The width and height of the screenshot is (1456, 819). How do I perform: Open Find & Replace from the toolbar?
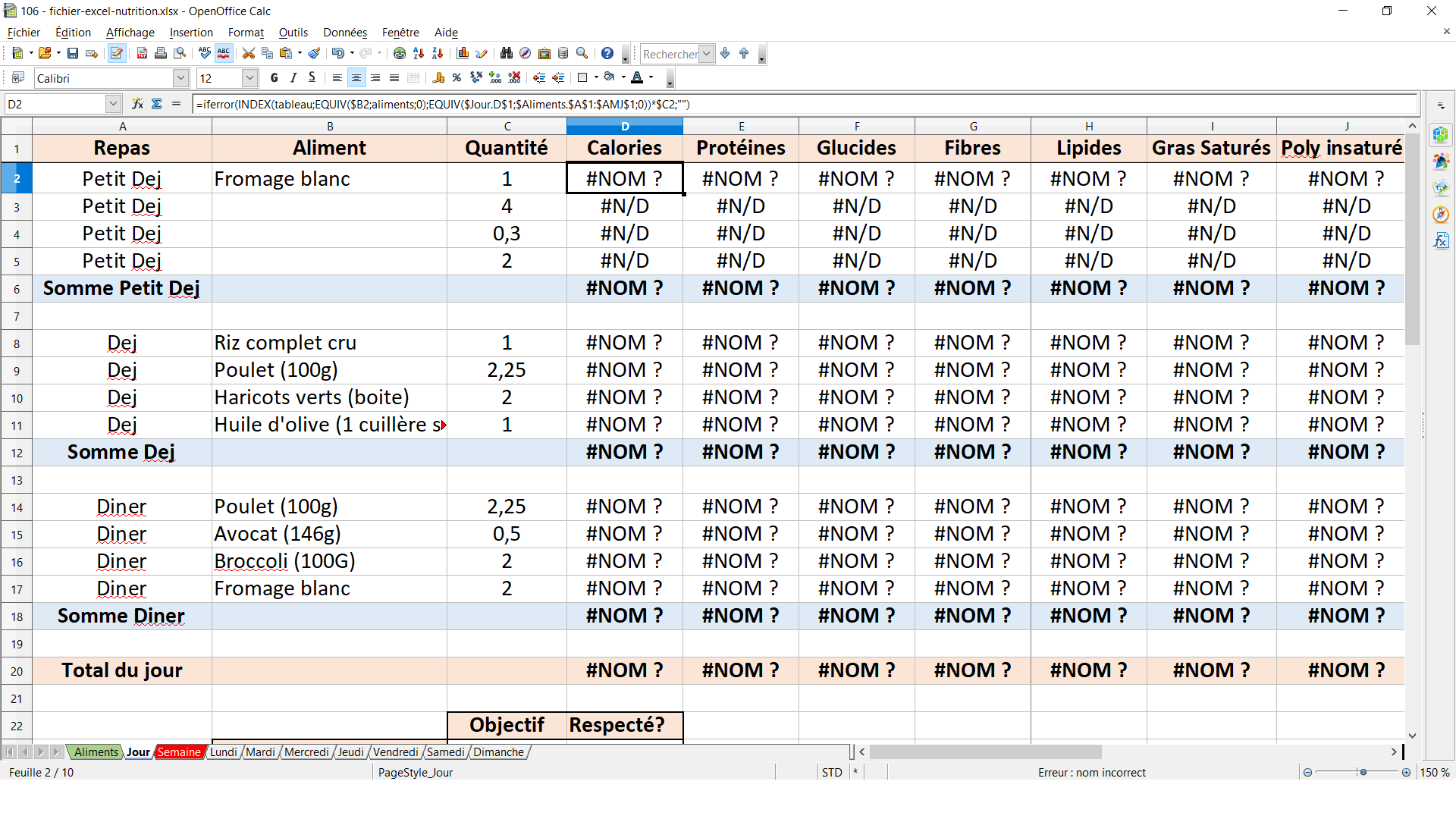[507, 53]
